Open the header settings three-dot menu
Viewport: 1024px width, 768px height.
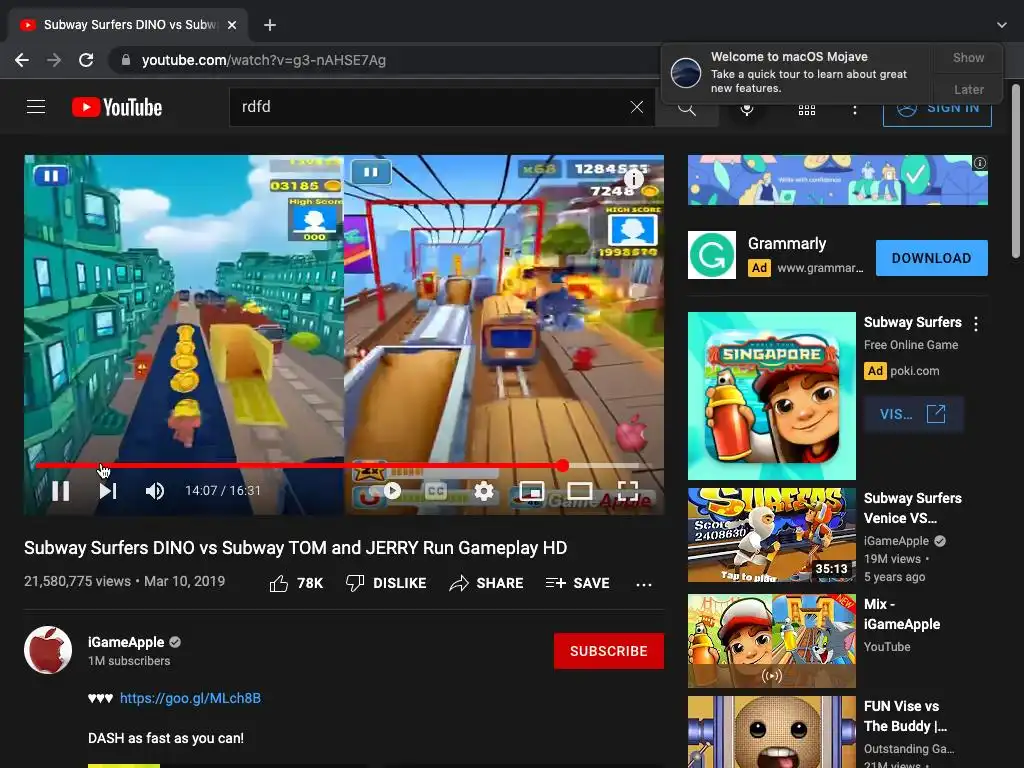pyautogui.click(x=855, y=110)
